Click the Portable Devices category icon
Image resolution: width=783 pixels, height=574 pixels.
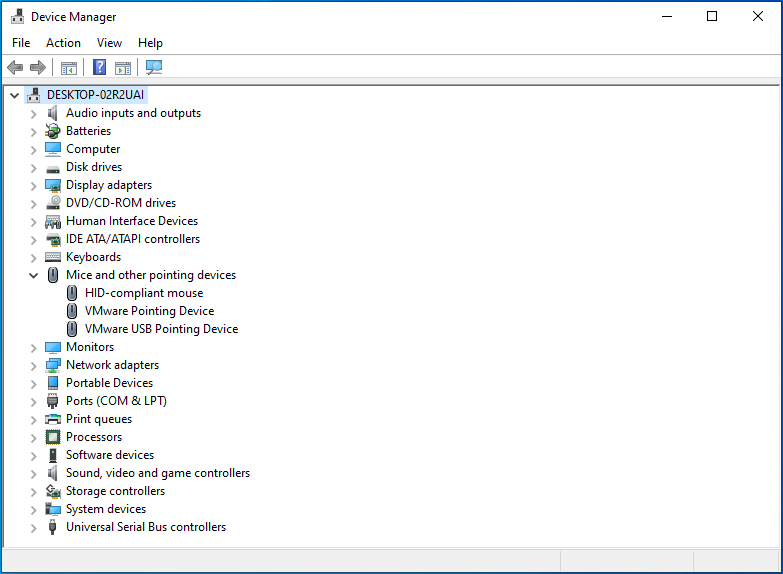(52, 383)
